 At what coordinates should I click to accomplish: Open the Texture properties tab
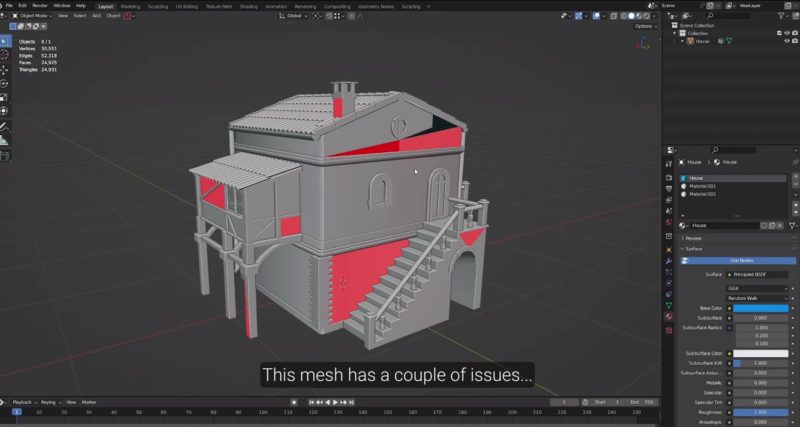(669, 331)
